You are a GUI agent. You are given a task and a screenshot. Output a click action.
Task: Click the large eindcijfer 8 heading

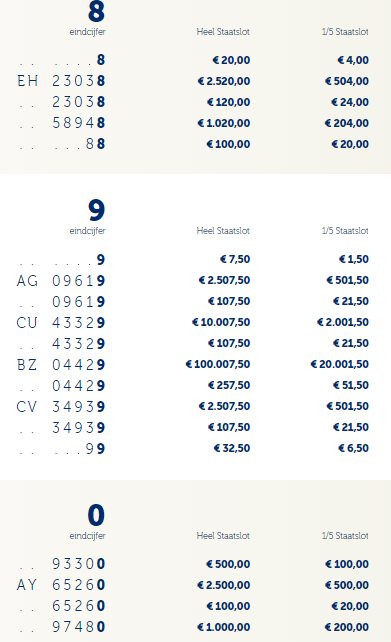pos(96,11)
